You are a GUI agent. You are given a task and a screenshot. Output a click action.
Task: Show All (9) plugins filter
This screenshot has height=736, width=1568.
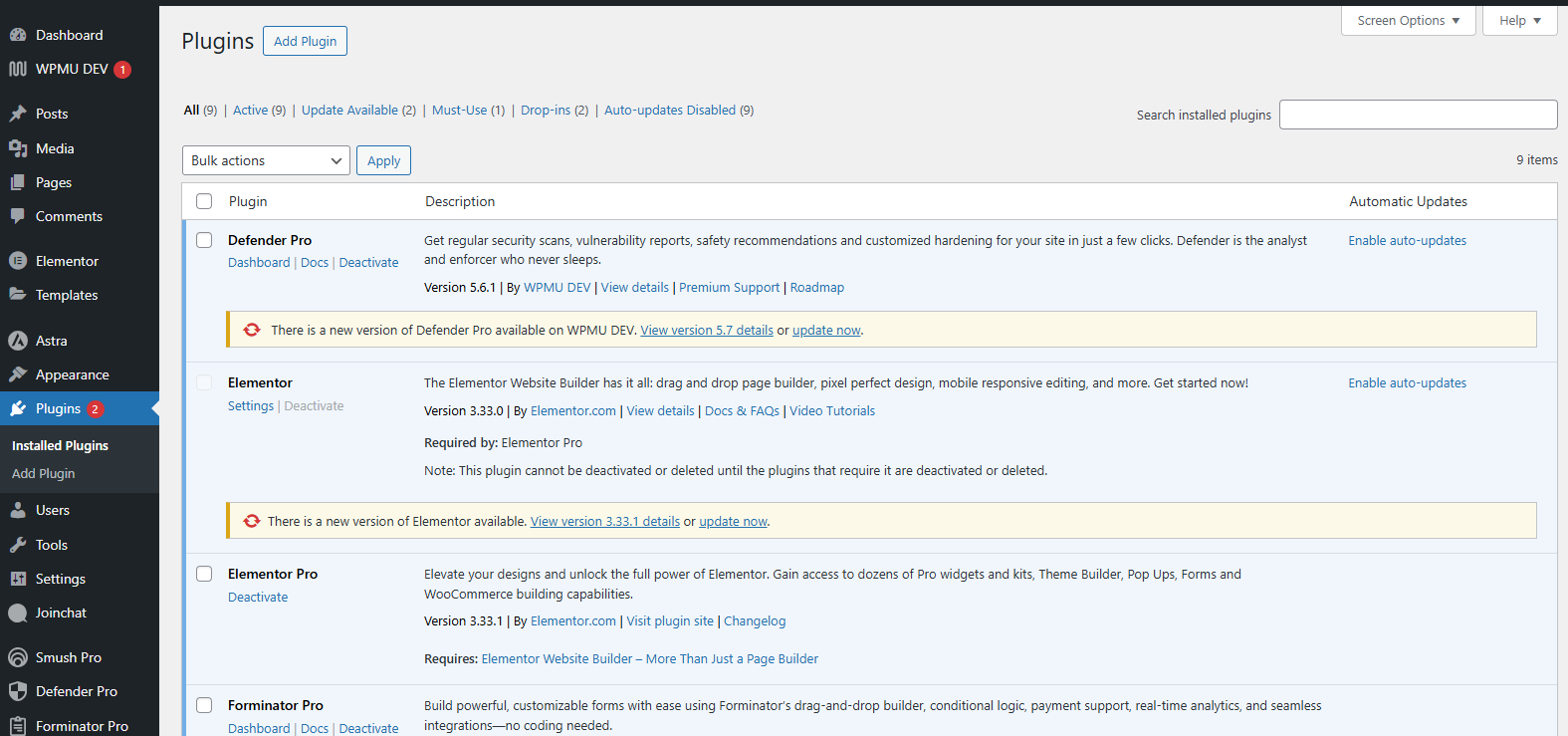coord(200,110)
